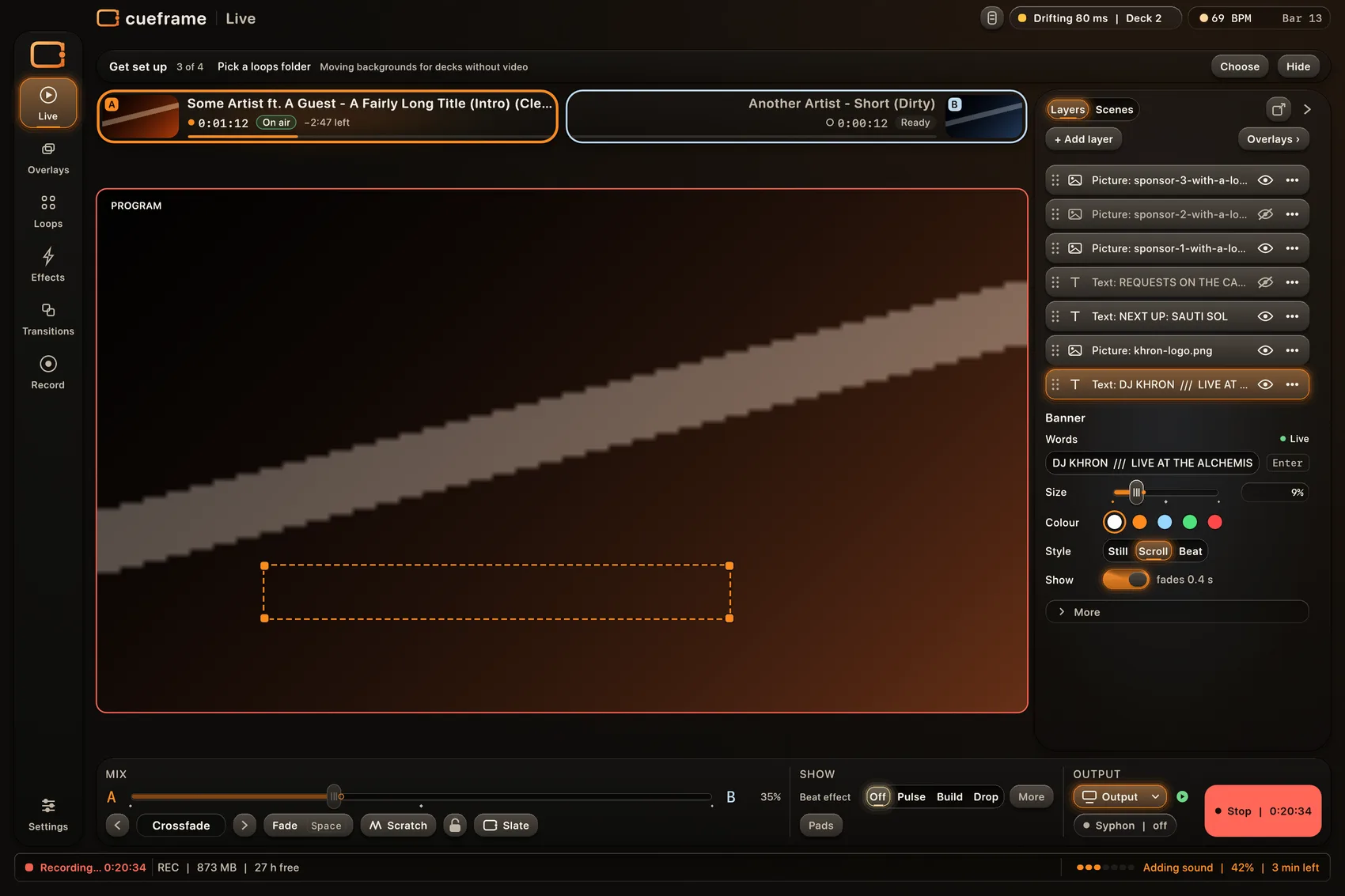Hide the sponsor-3 picture layer
The height and width of the screenshot is (896, 1345).
[x=1265, y=180]
